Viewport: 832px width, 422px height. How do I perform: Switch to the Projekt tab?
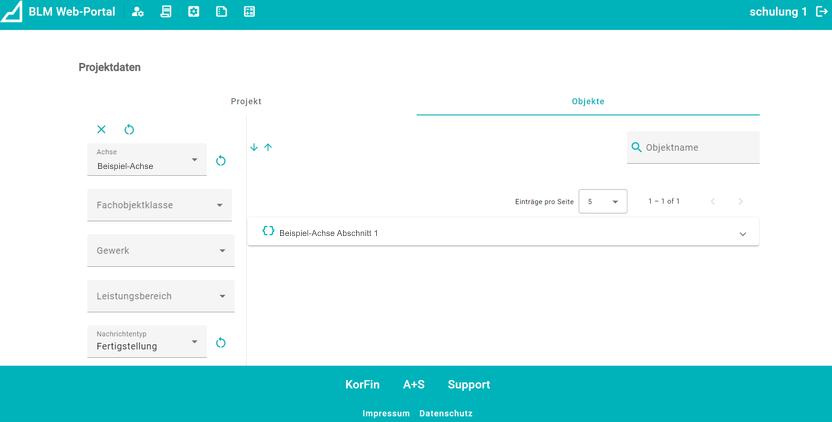(246, 102)
